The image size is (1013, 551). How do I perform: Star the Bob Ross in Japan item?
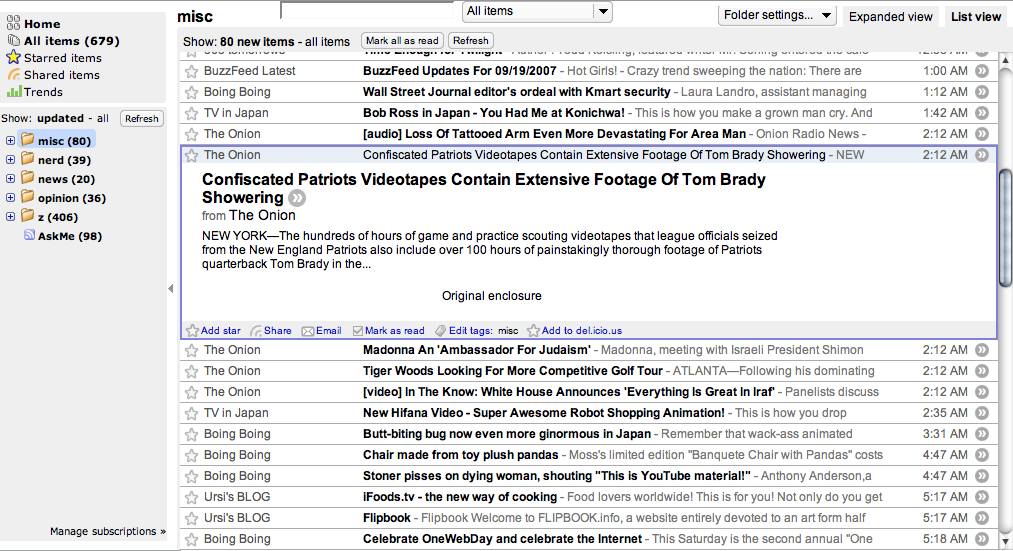(x=191, y=114)
